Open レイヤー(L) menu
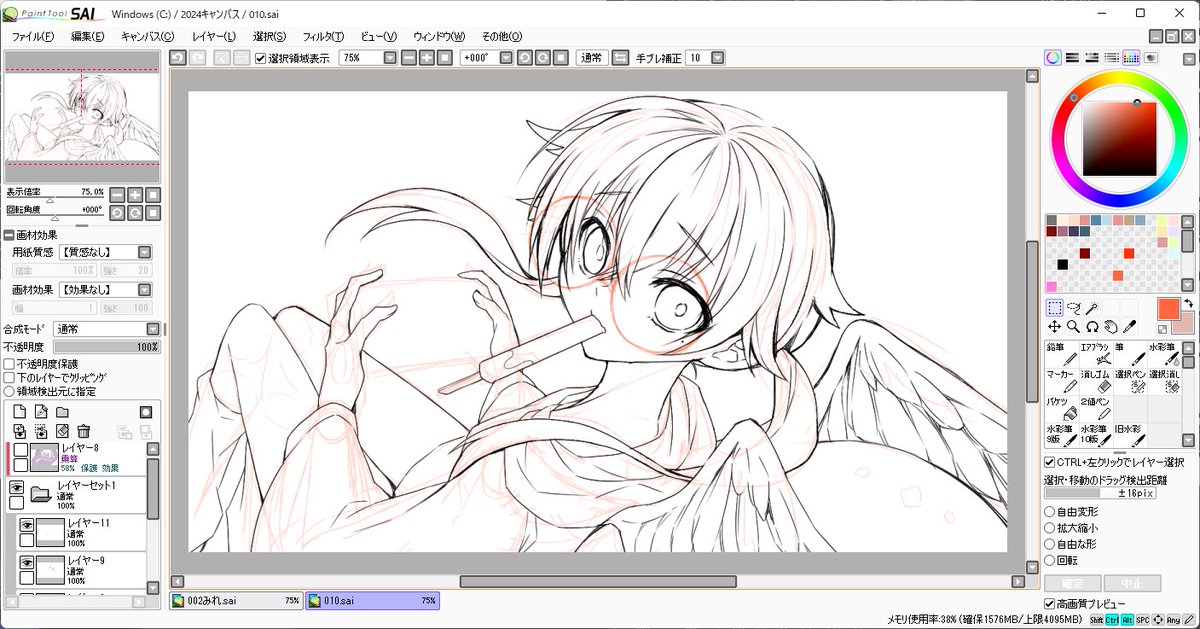1200x629 pixels. coord(214,36)
